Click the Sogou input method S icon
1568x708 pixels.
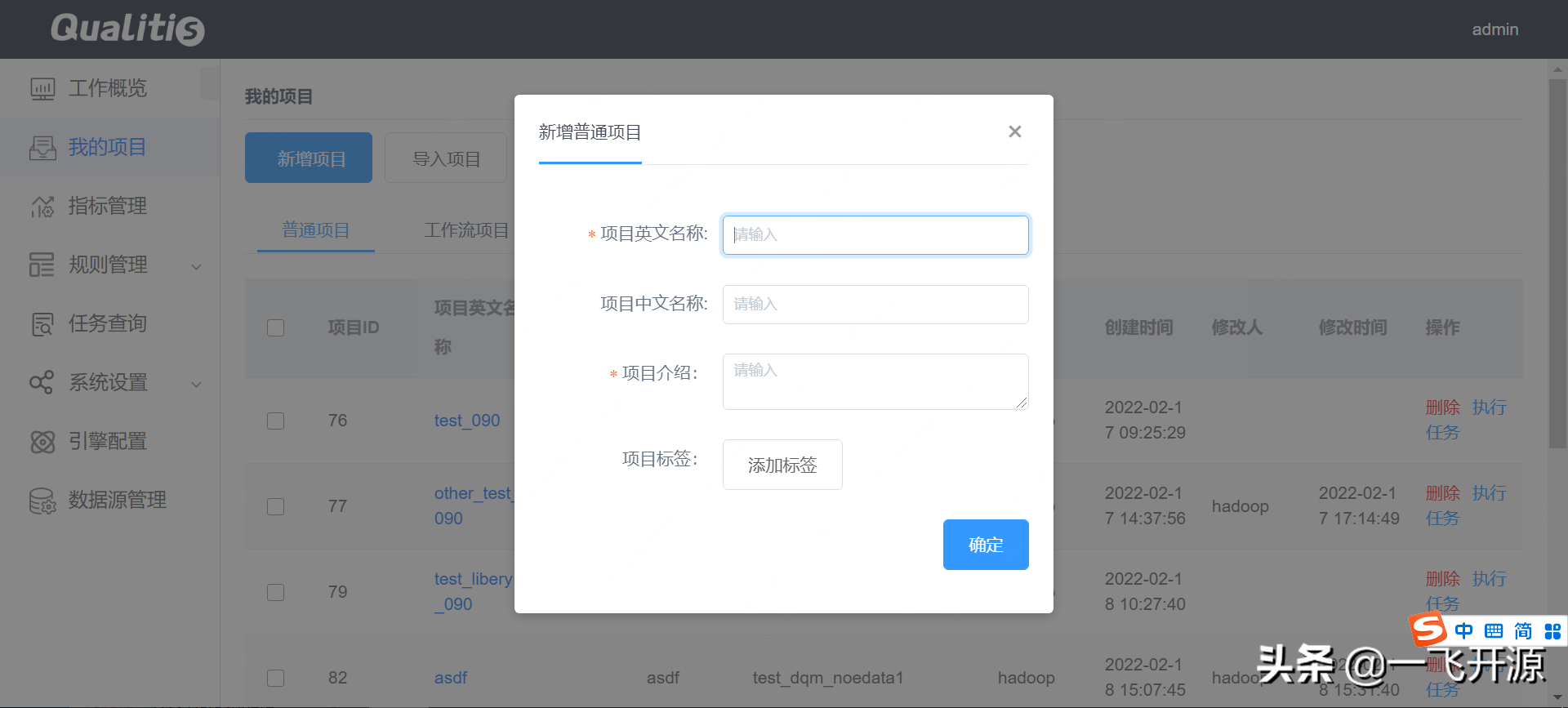tap(1429, 630)
